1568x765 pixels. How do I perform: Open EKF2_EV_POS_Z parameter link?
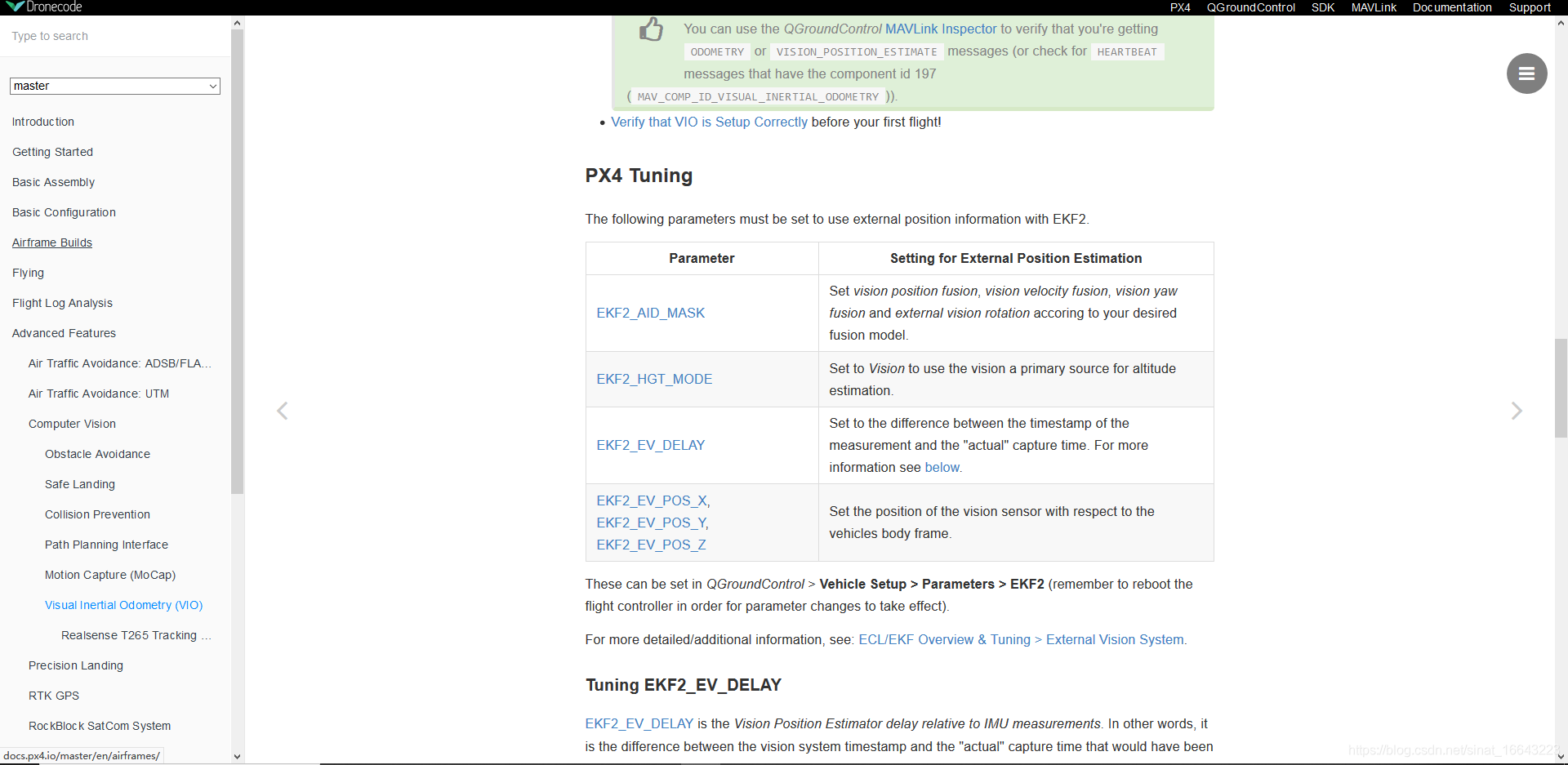point(651,545)
